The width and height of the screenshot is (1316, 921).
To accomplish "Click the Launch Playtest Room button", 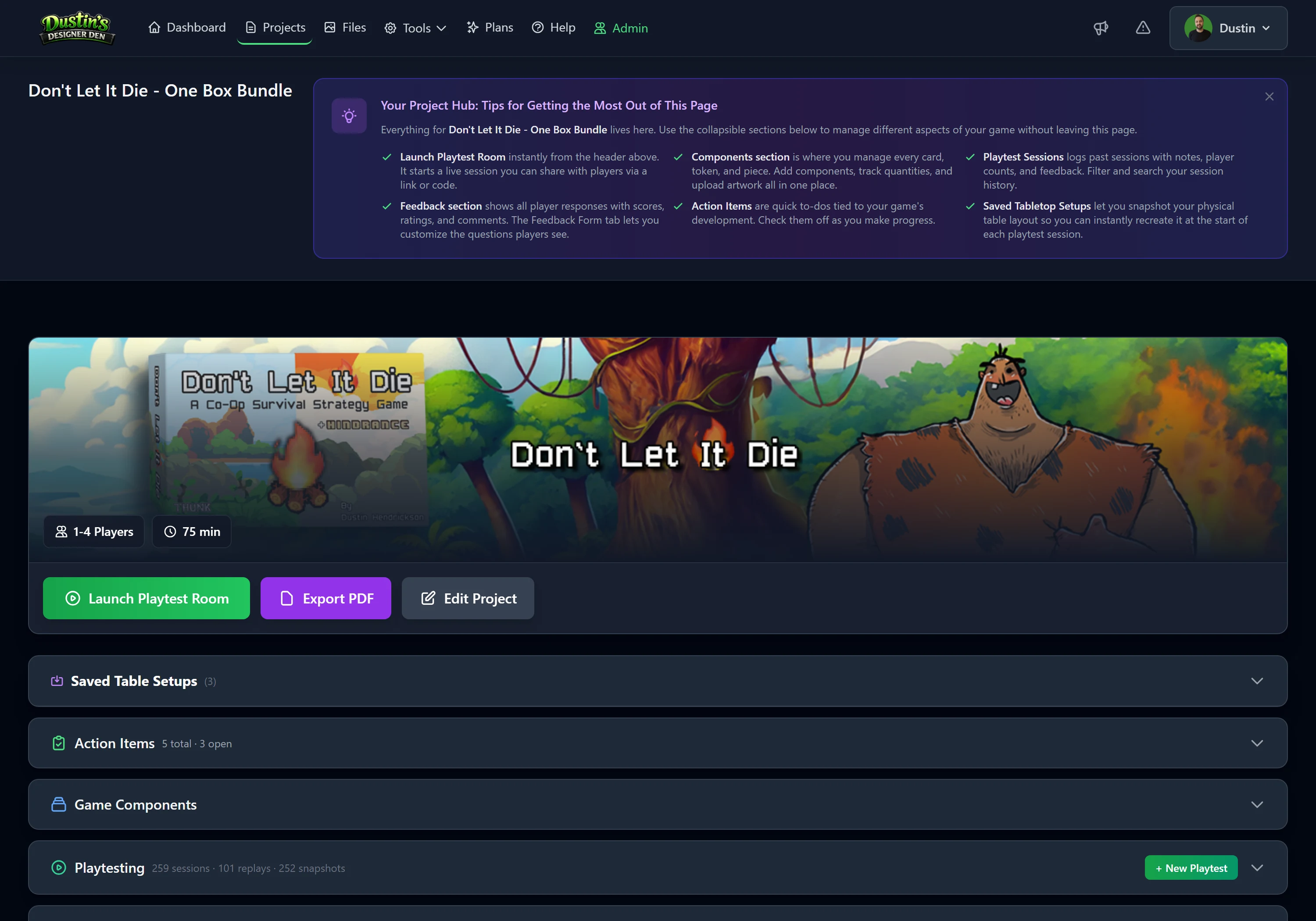I will [x=146, y=598].
